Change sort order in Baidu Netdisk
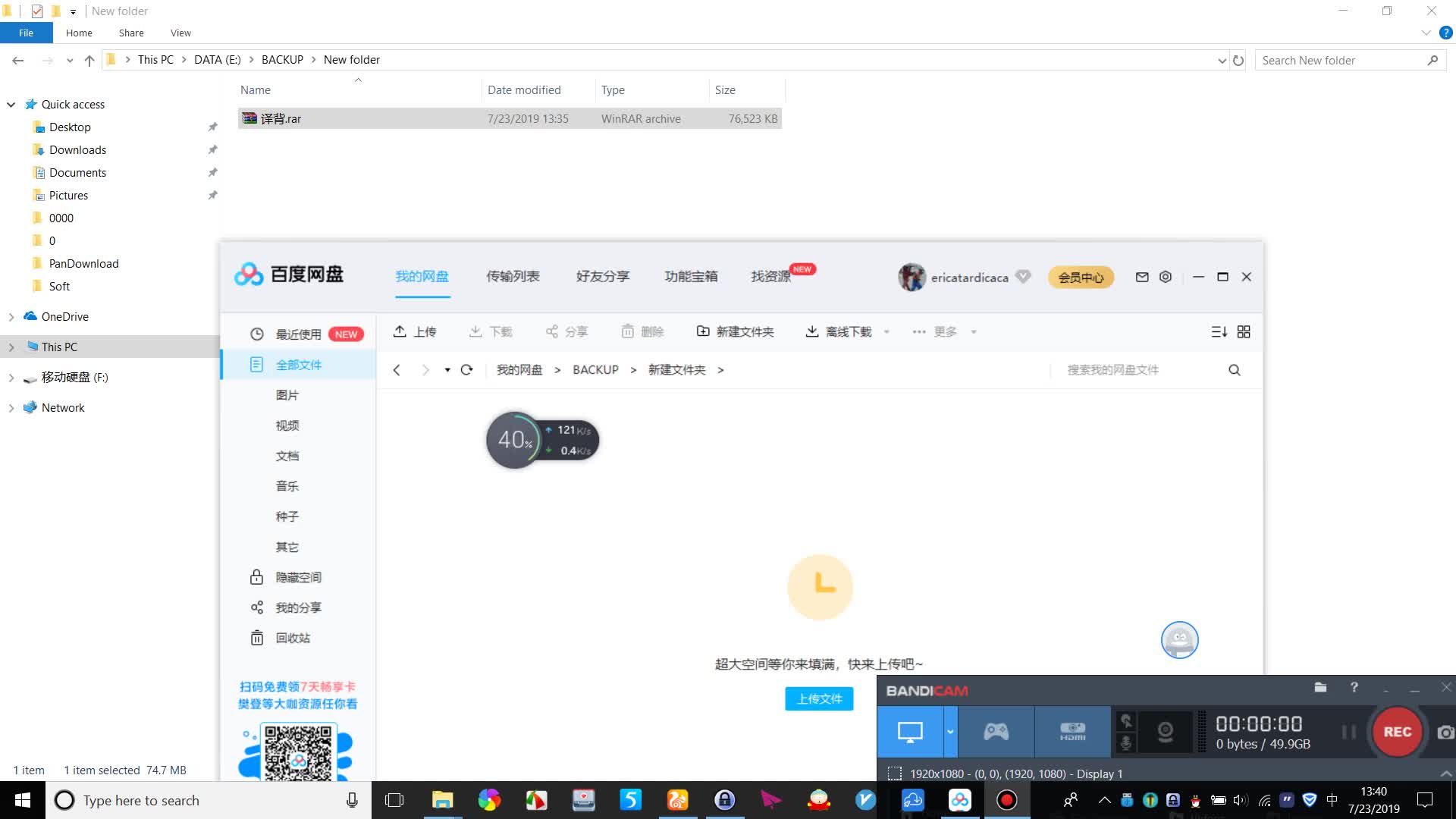The image size is (1456, 819). pos(1219,331)
